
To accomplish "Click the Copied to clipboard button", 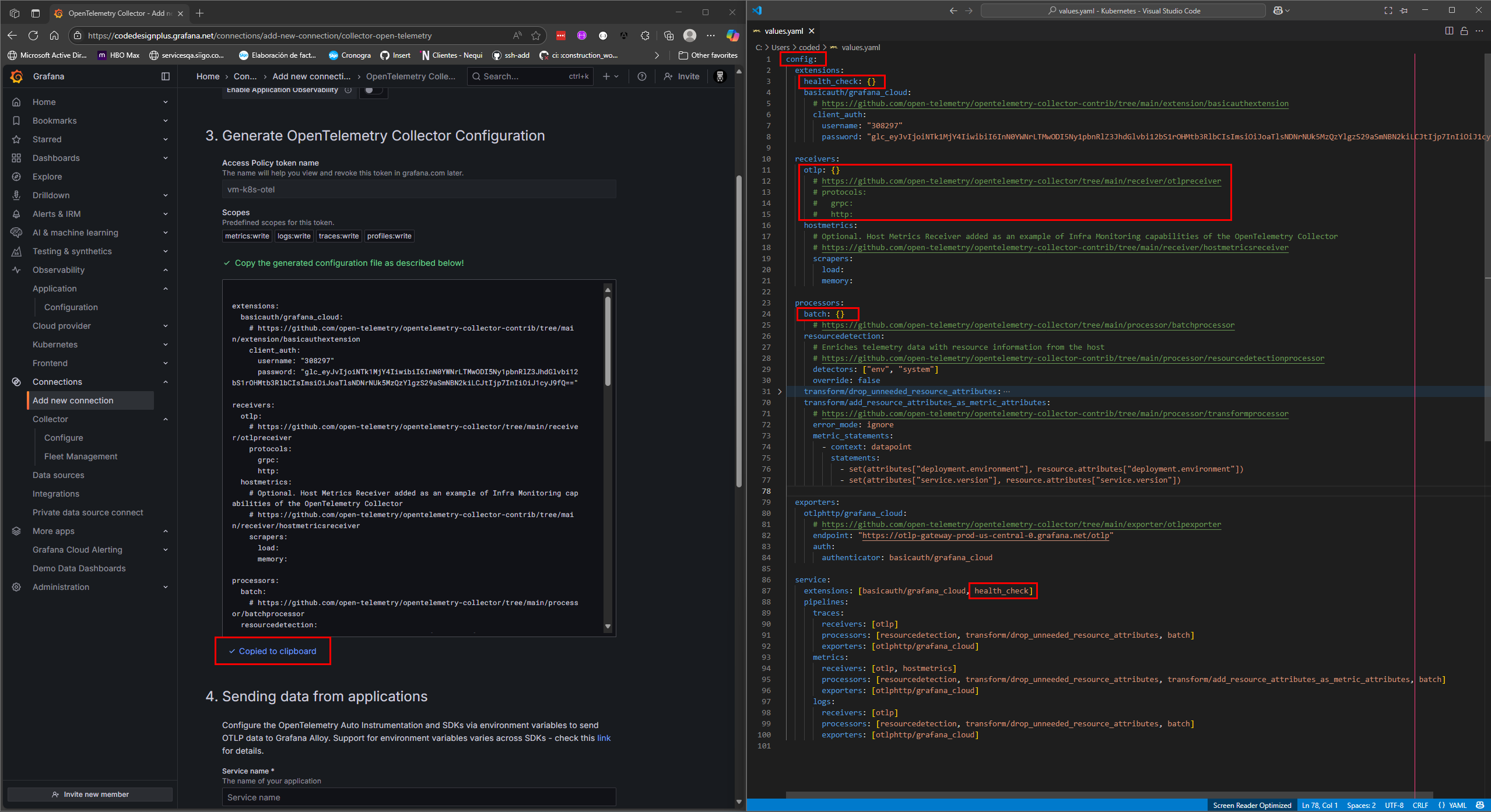I will click(272, 651).
